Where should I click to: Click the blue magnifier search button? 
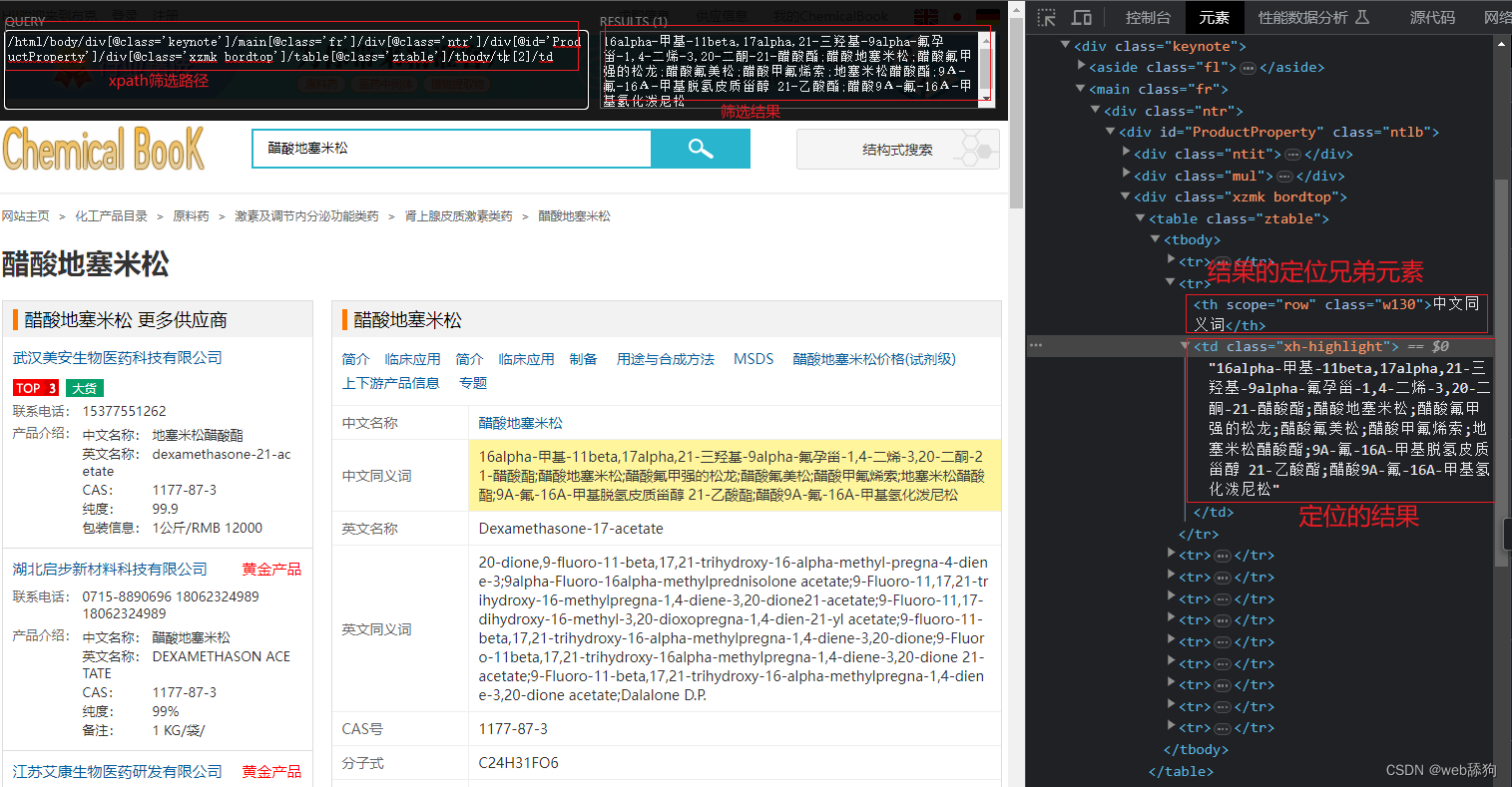[701, 149]
